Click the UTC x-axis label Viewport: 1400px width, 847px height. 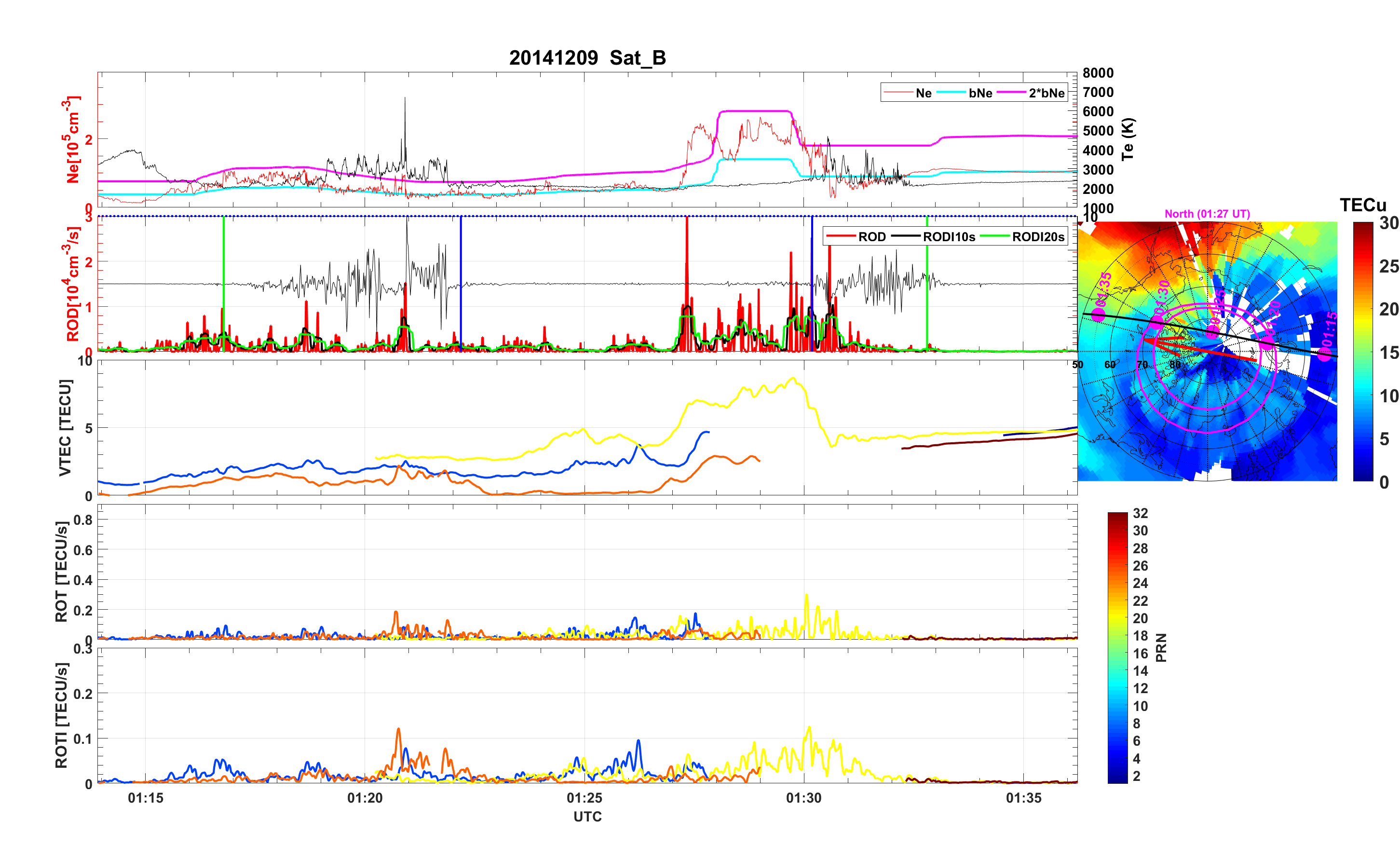(587, 817)
